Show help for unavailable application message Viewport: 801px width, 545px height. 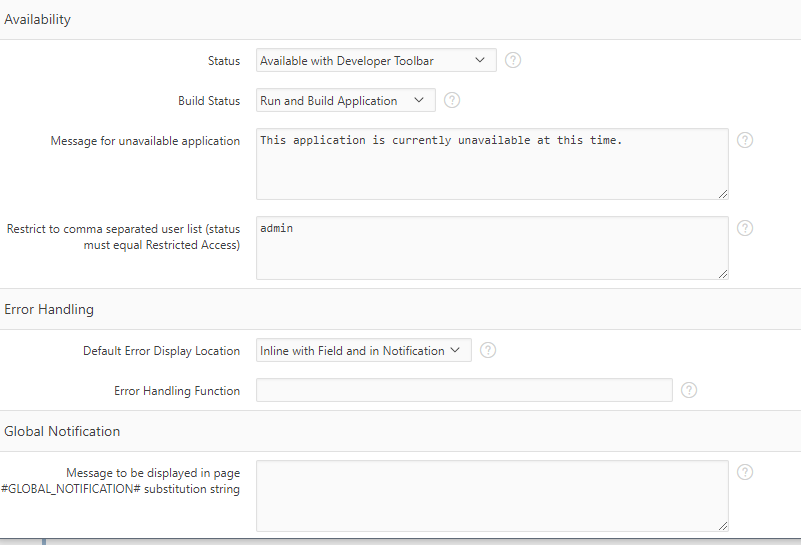pyautogui.click(x=745, y=140)
